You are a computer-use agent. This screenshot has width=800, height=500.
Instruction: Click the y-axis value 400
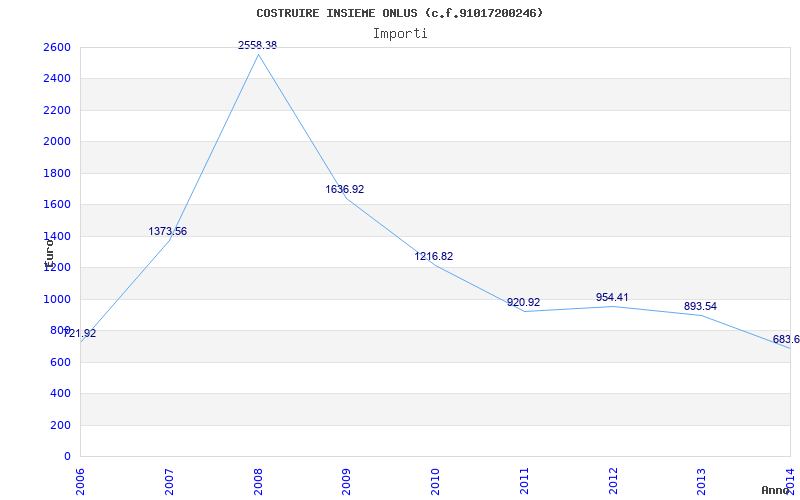[x=60, y=394]
